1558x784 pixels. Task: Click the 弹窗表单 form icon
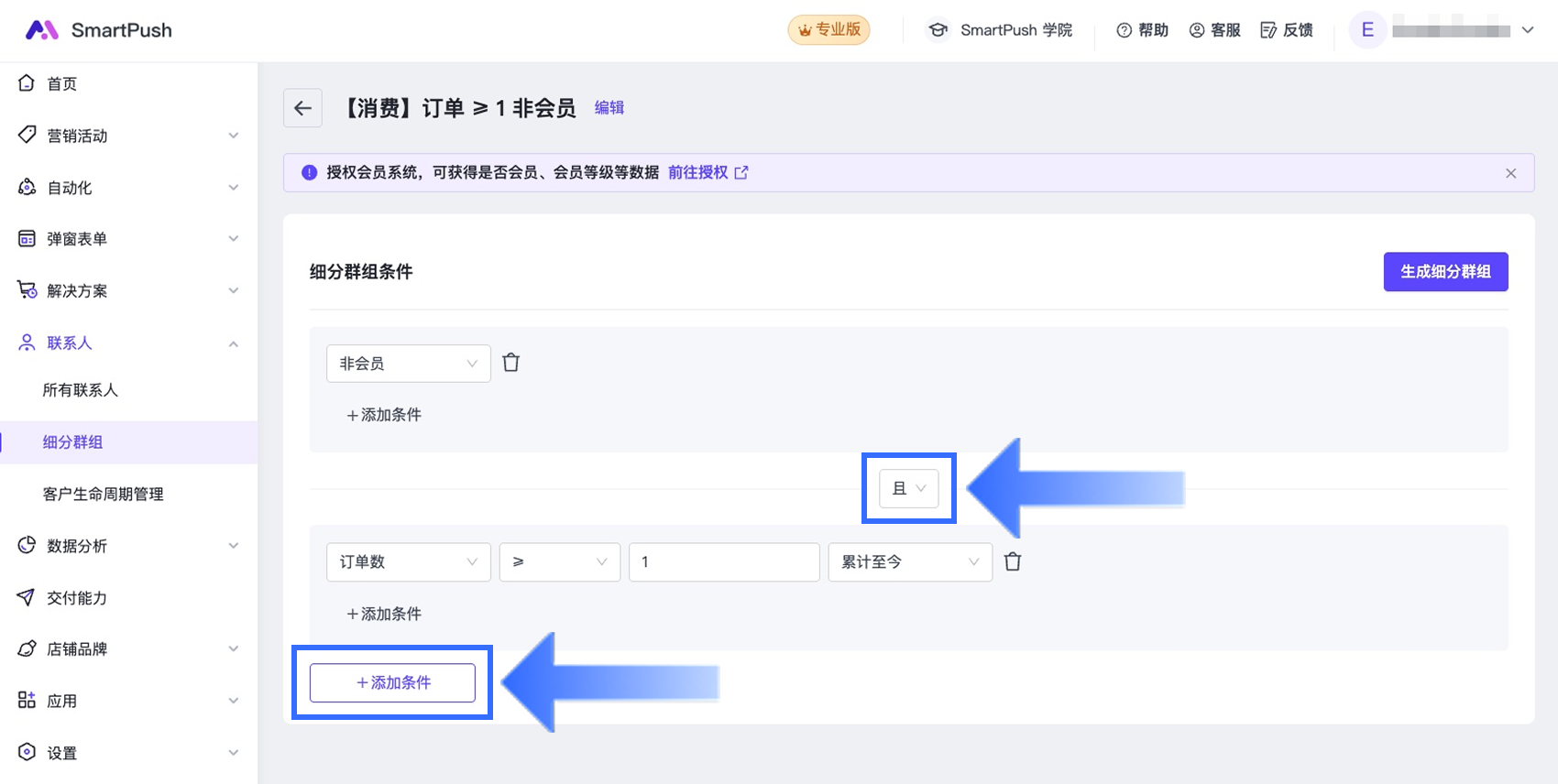coord(27,238)
